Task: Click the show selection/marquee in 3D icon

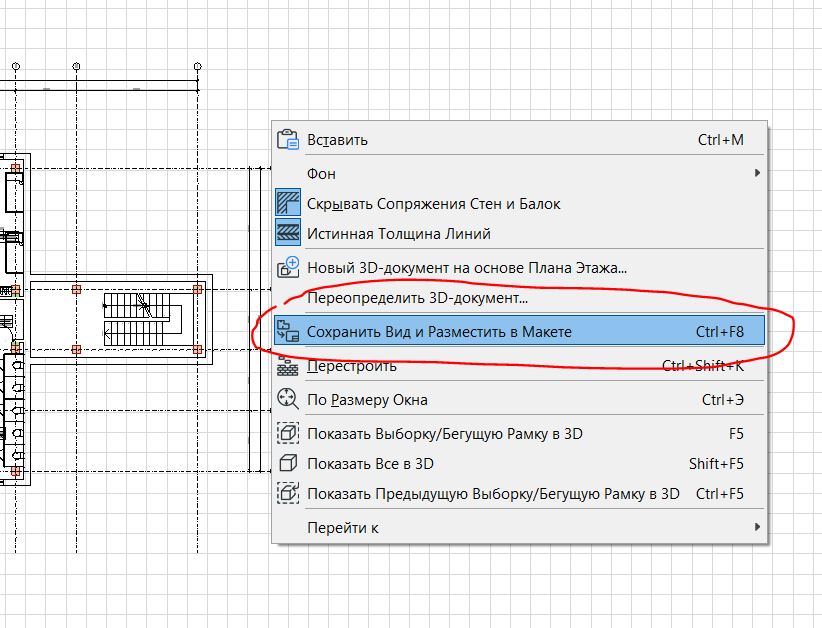Action: coord(288,433)
